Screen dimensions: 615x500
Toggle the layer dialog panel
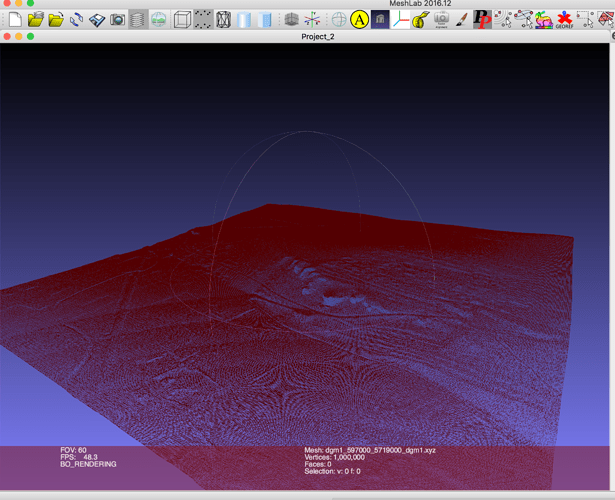[x=138, y=19]
